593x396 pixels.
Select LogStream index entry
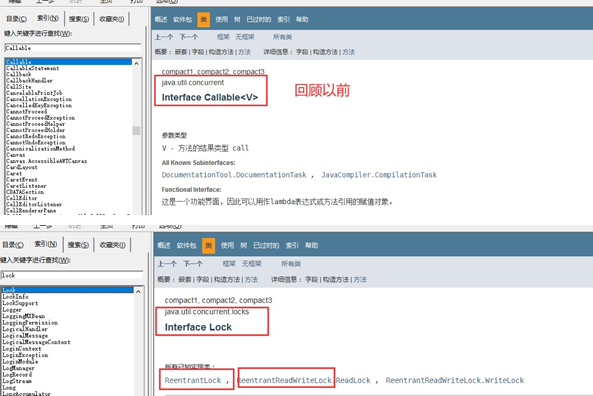tap(17, 381)
